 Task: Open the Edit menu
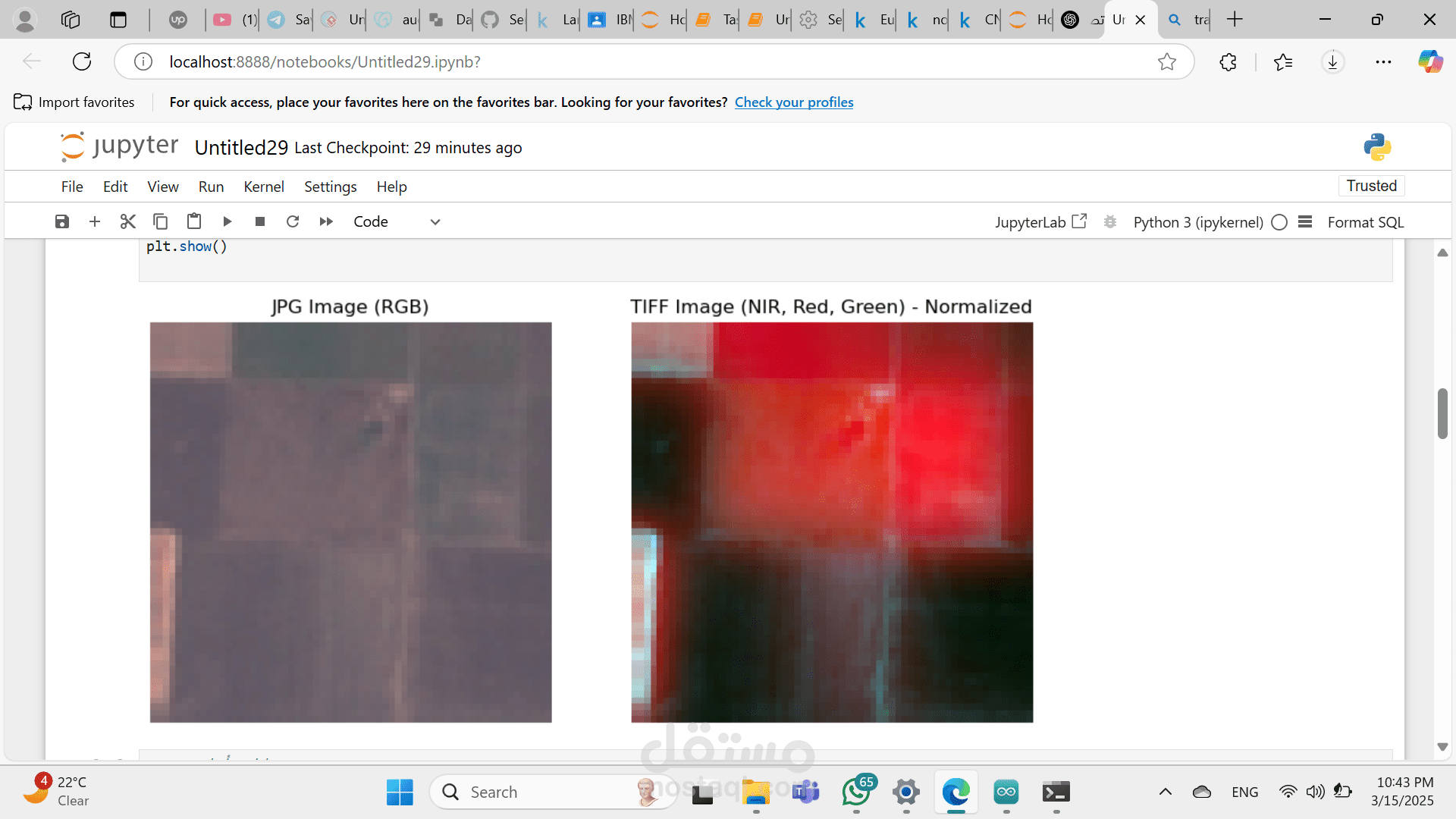(115, 187)
